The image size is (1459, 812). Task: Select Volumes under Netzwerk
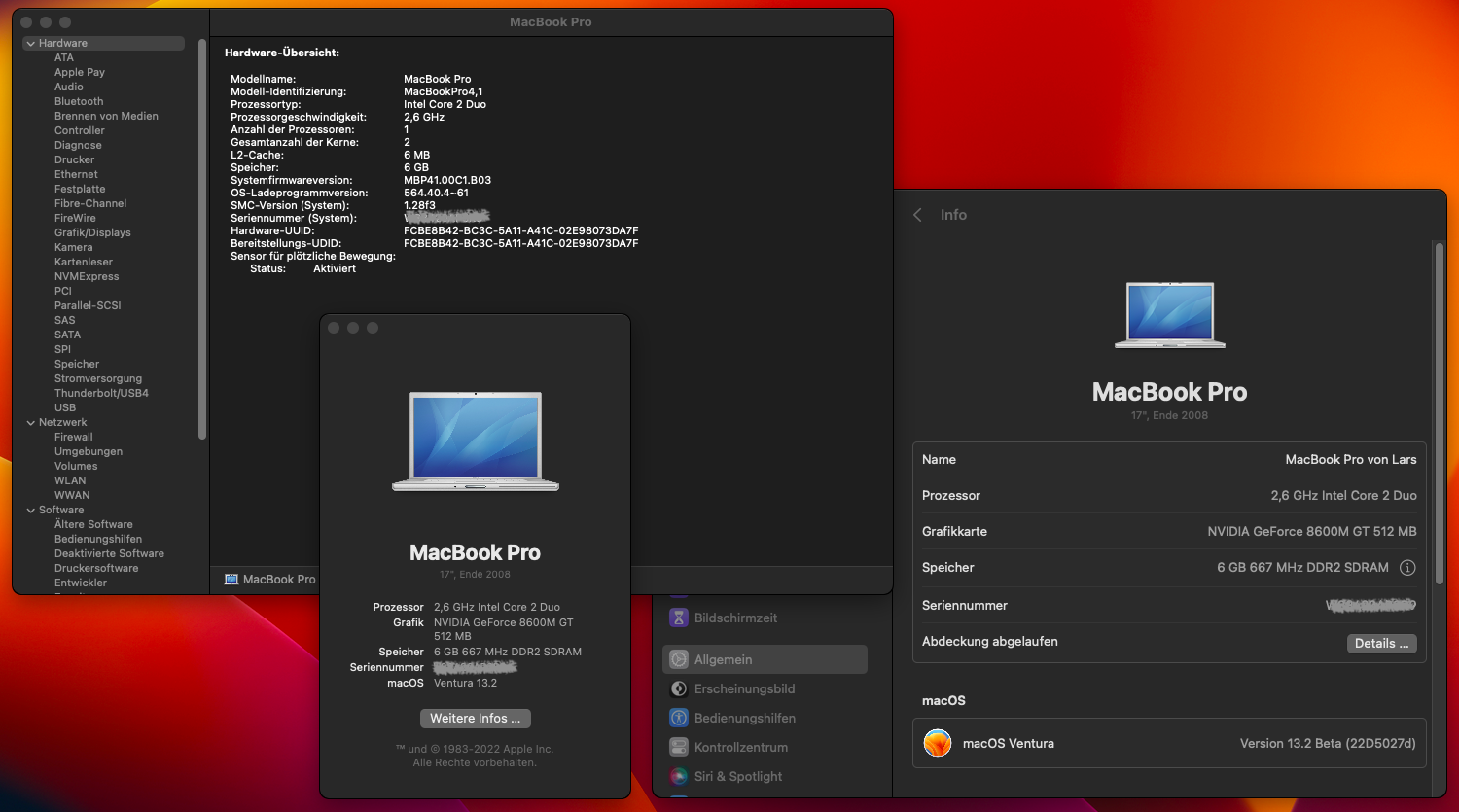pyautogui.click(x=76, y=466)
